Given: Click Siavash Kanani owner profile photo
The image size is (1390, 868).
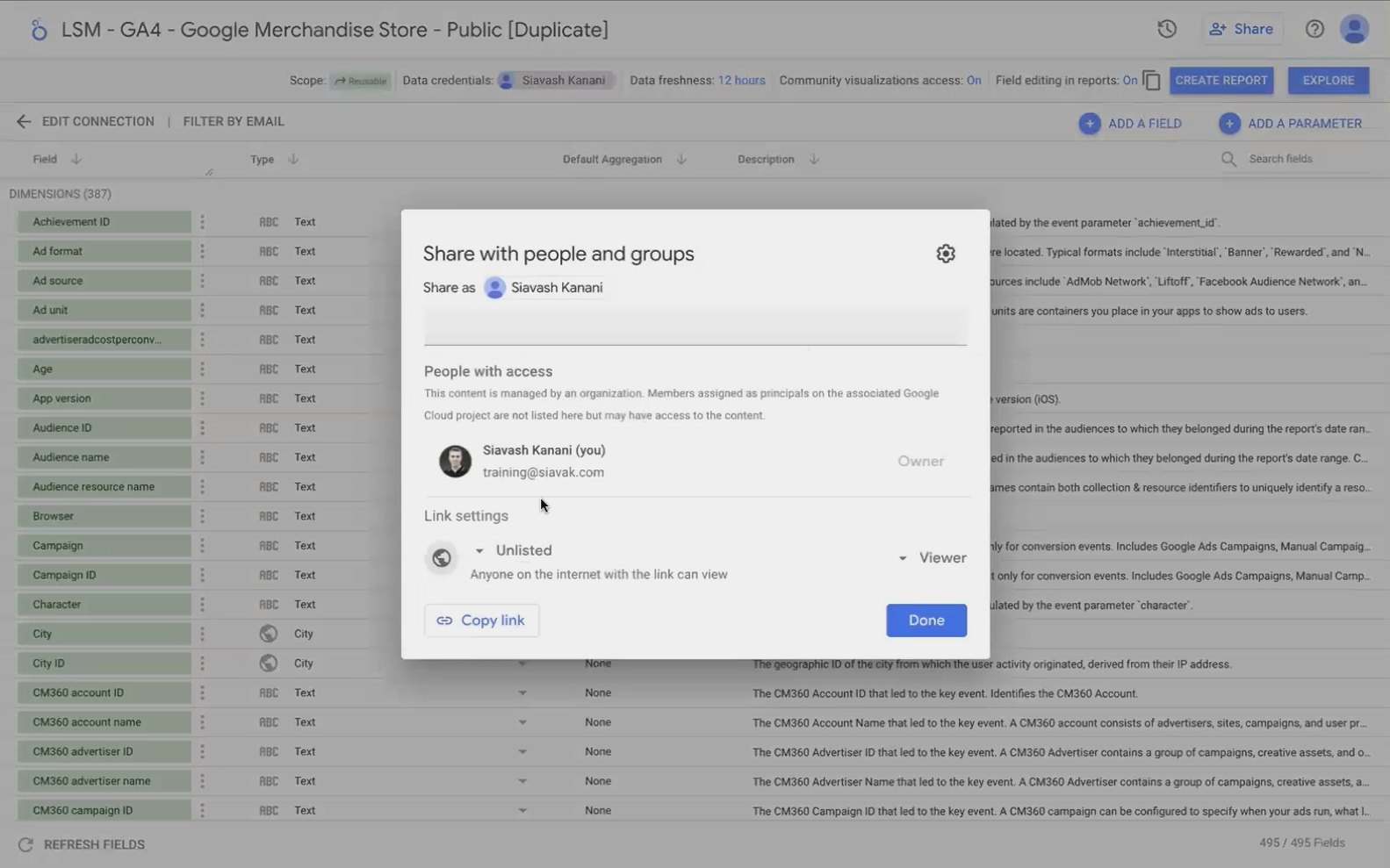Looking at the screenshot, I should pos(455,461).
